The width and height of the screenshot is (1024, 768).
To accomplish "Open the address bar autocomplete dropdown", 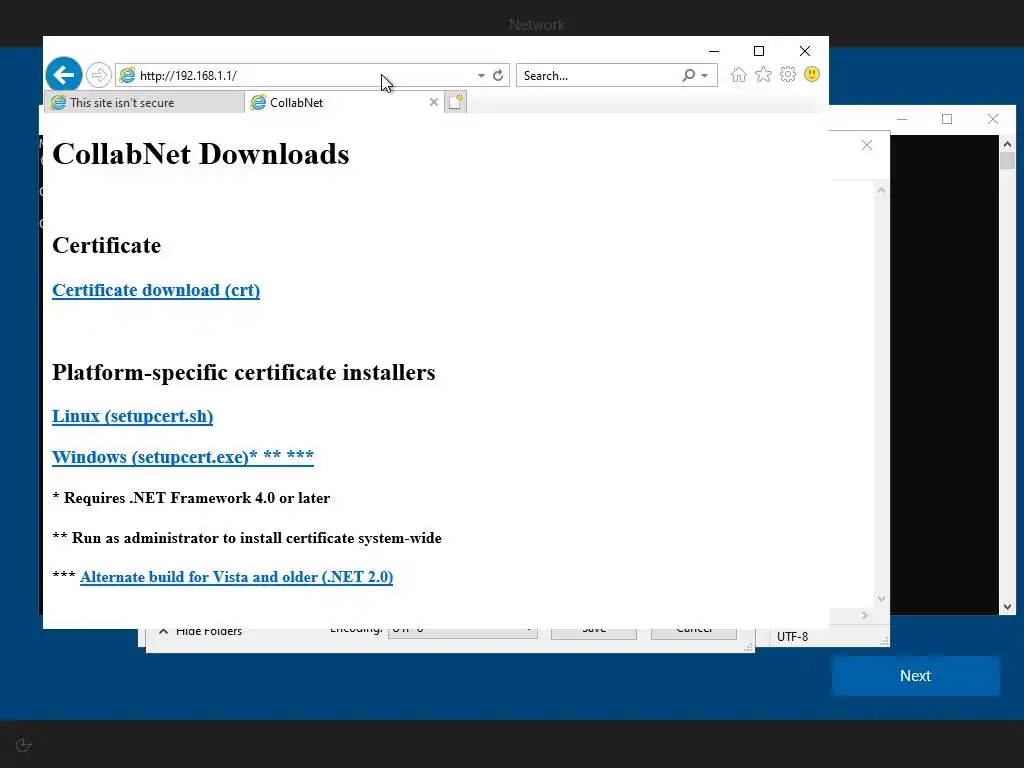I will point(481,76).
